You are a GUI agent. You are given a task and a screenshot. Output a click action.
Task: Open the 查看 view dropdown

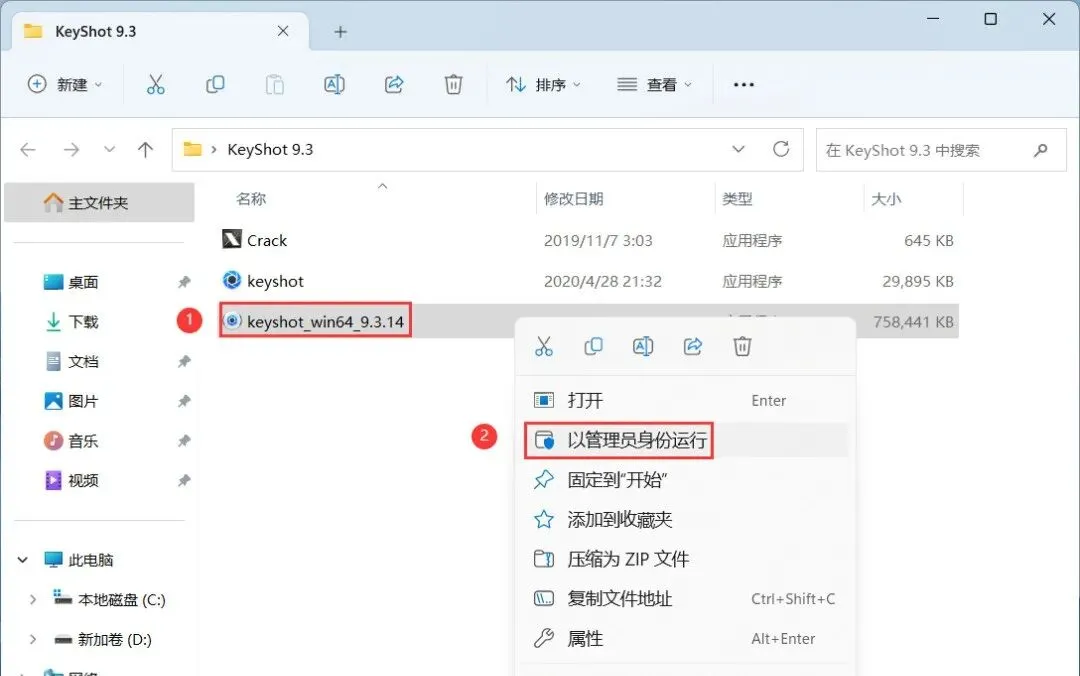pyautogui.click(x=654, y=84)
